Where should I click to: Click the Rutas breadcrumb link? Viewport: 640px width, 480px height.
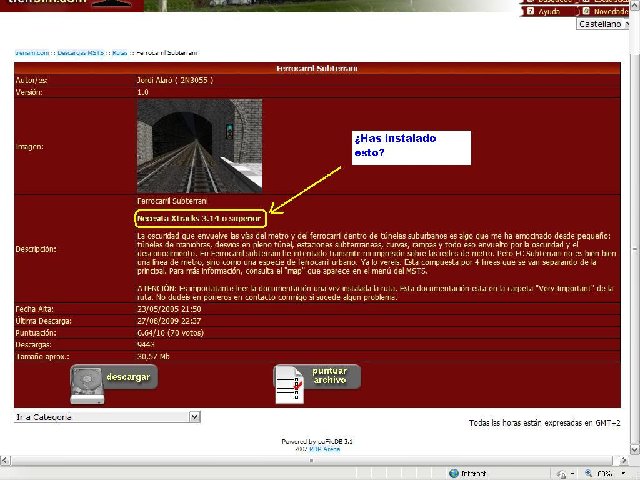[x=120, y=49]
